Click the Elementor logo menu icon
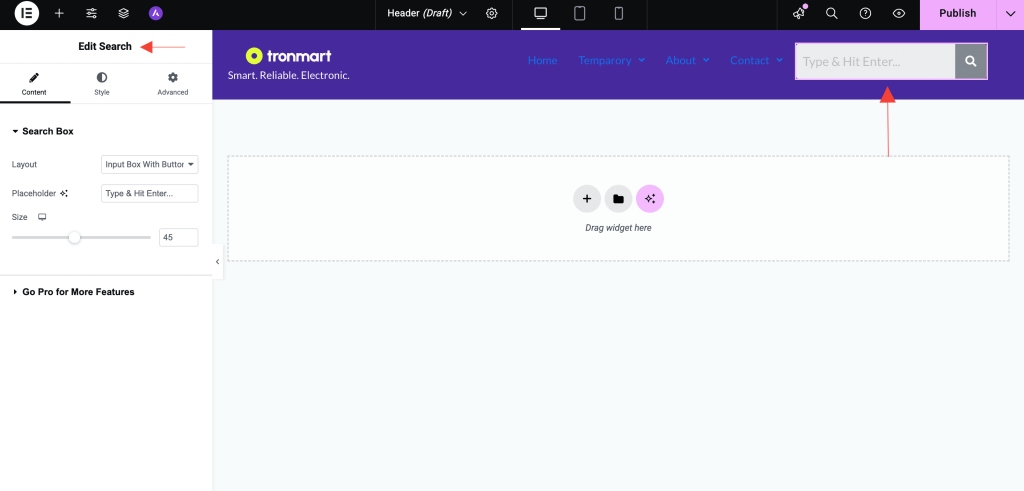 [26, 14]
